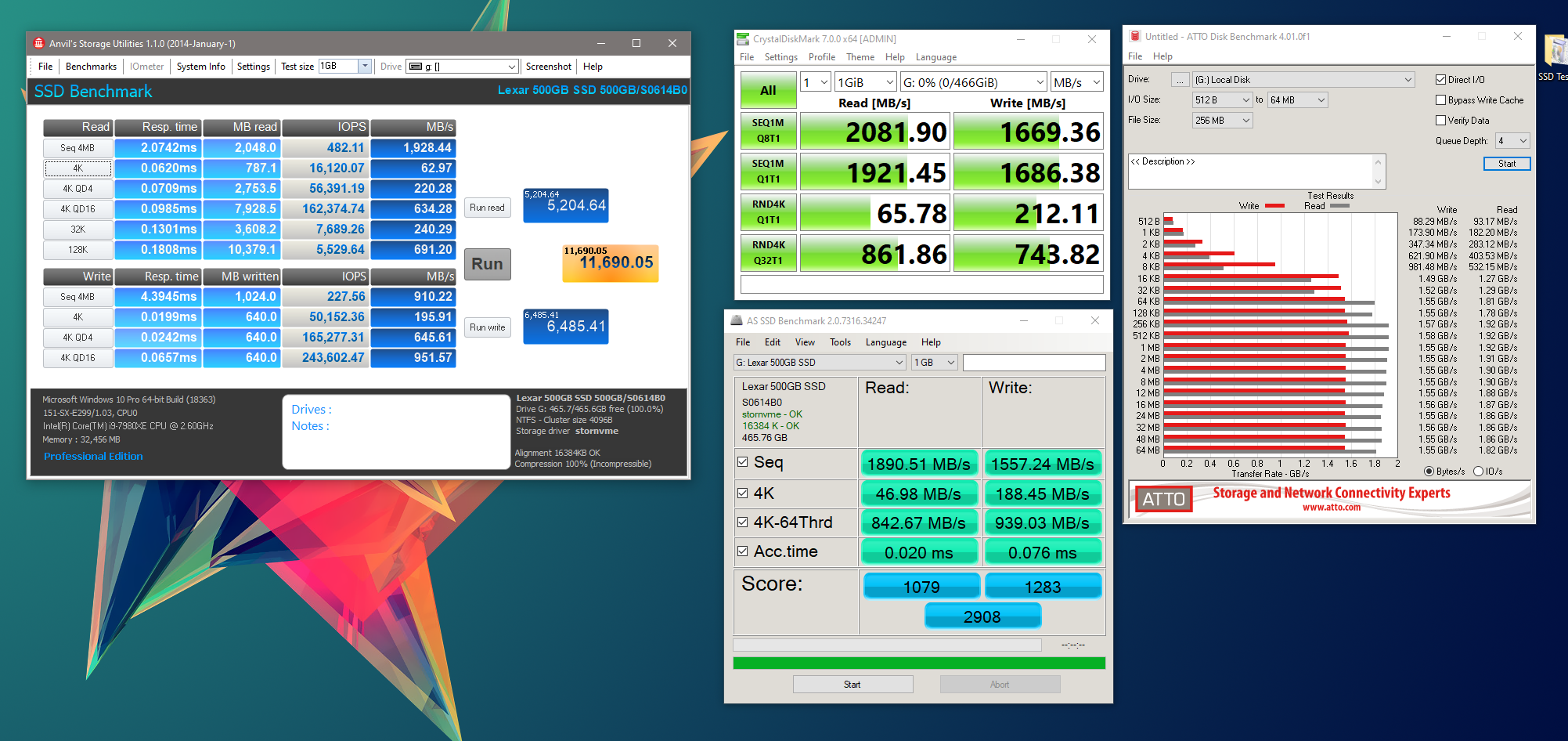Click SEQ1M Q8T1 button in CrystalDiskMark

pyautogui.click(x=769, y=131)
